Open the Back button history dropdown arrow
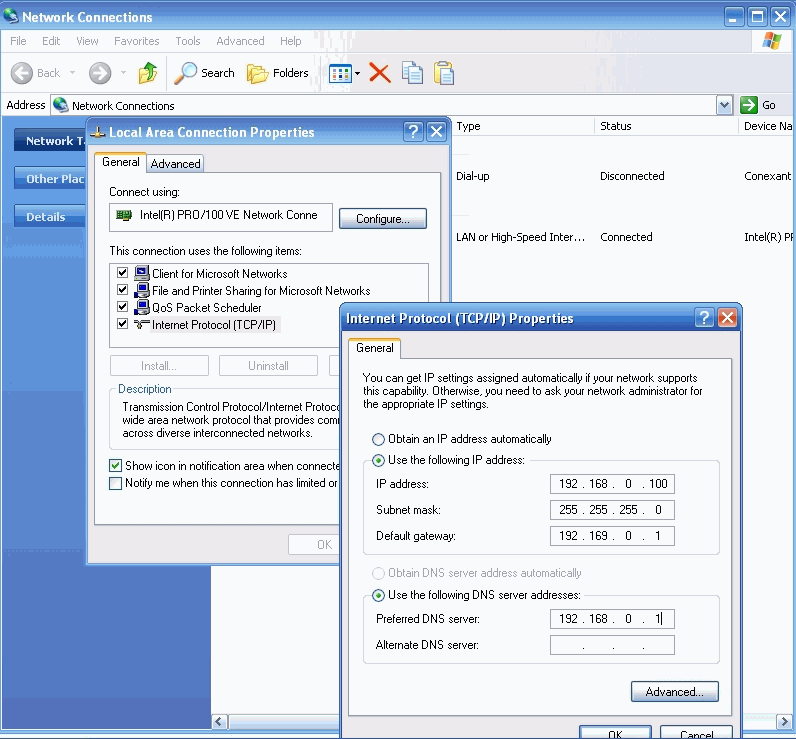Screen dimensions: 796x739 pos(73,73)
